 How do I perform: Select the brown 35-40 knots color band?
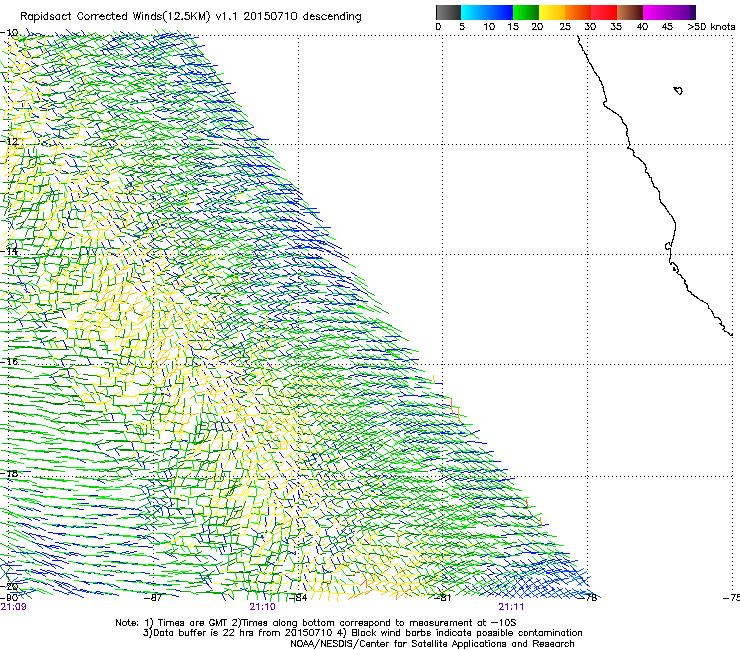coord(630,12)
